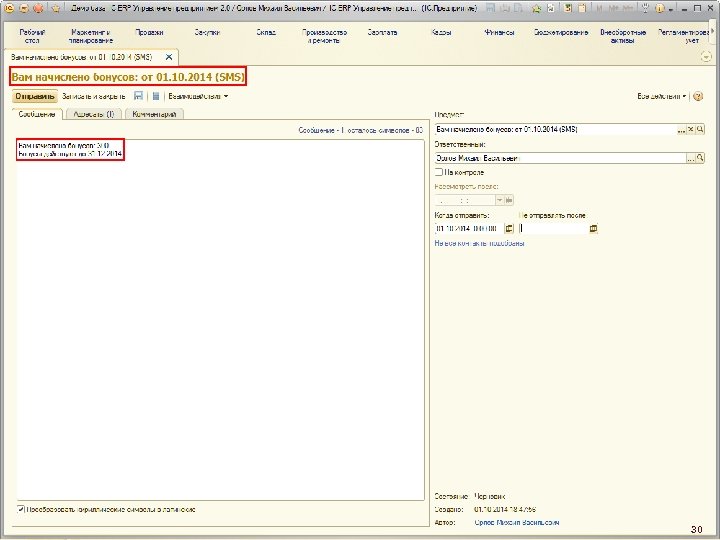
Task: Expand the Рассмотреть после dropdown arrow
Action: coord(500,200)
